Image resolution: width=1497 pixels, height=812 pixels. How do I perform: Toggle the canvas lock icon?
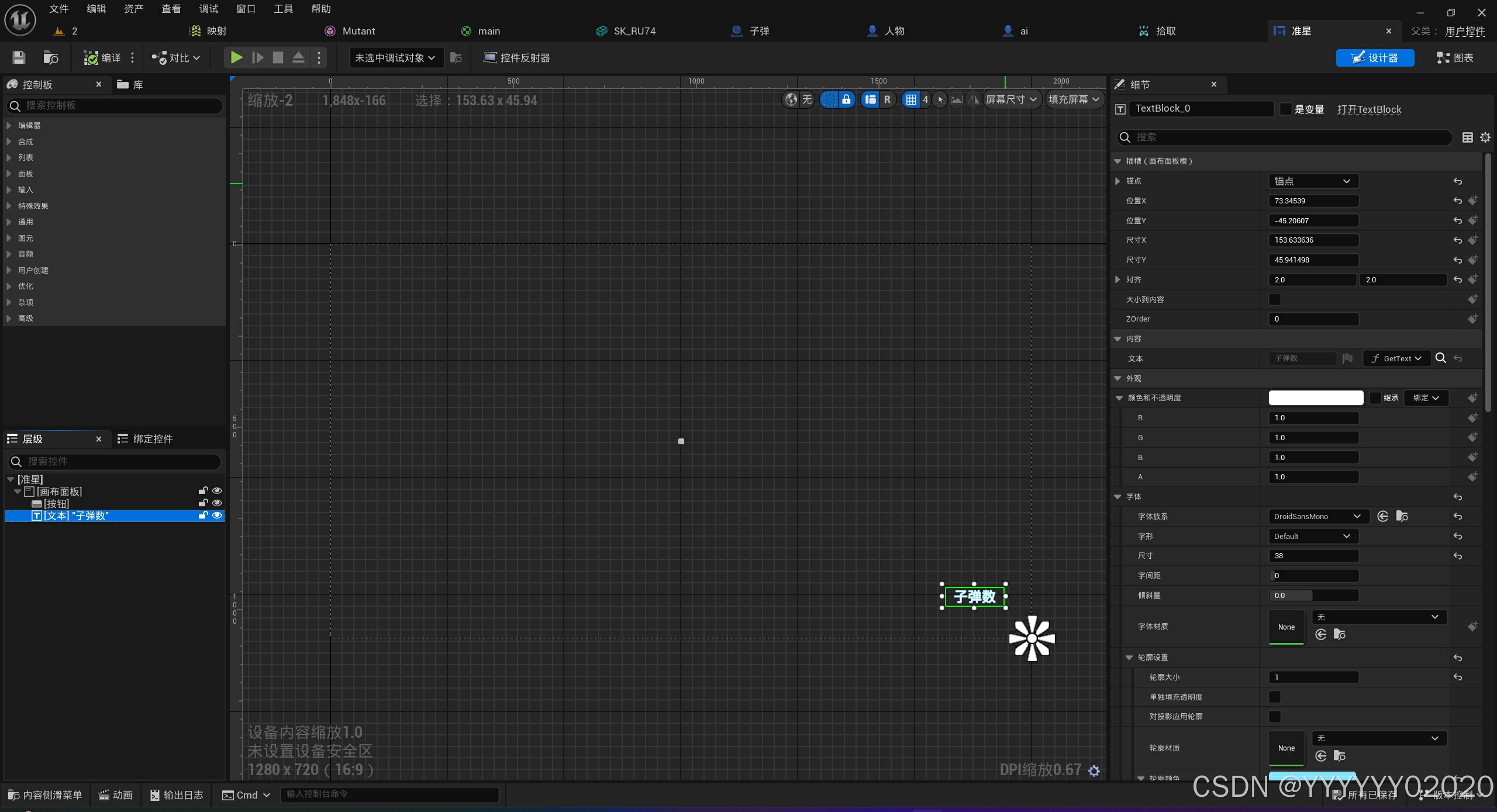846,99
